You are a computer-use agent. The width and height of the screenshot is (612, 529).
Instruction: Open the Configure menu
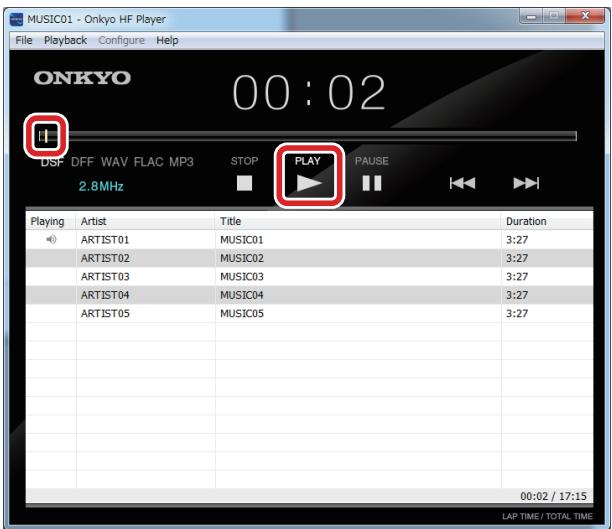121,40
